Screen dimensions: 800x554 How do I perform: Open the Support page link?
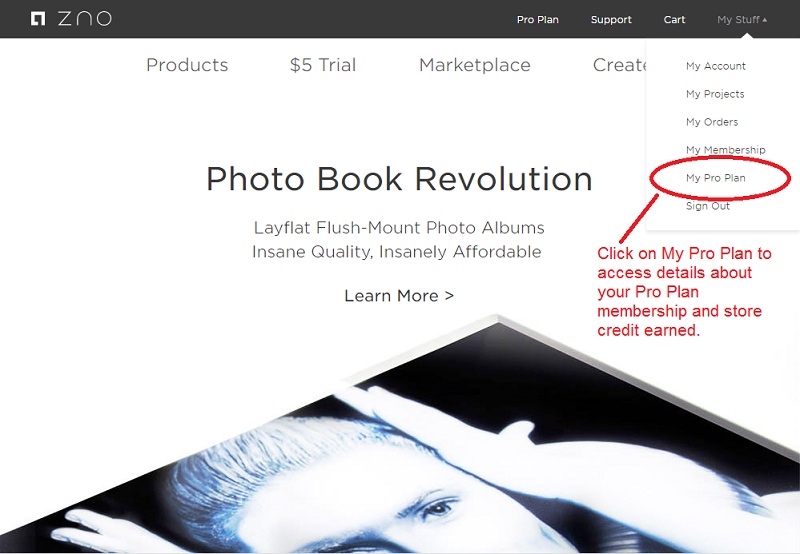[x=611, y=19]
